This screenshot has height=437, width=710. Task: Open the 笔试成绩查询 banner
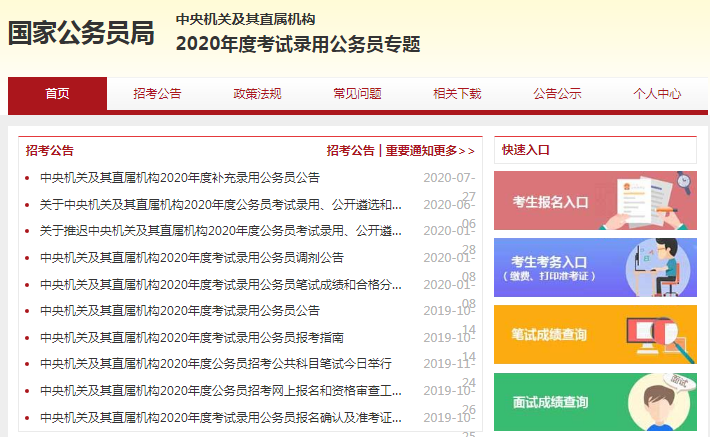tap(595, 335)
